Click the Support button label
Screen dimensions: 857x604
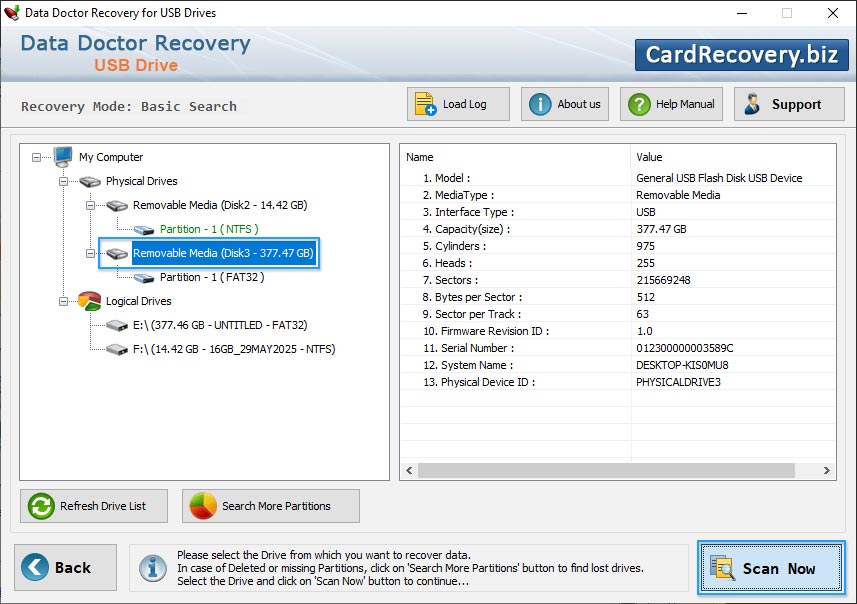click(796, 104)
